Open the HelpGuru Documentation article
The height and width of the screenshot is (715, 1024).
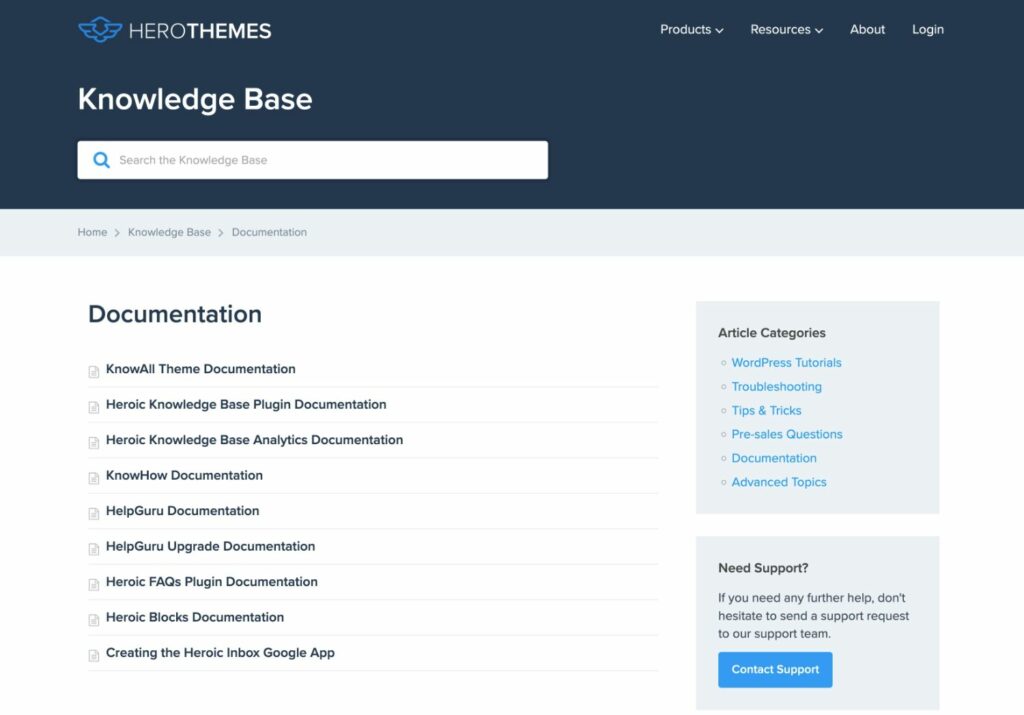point(183,511)
